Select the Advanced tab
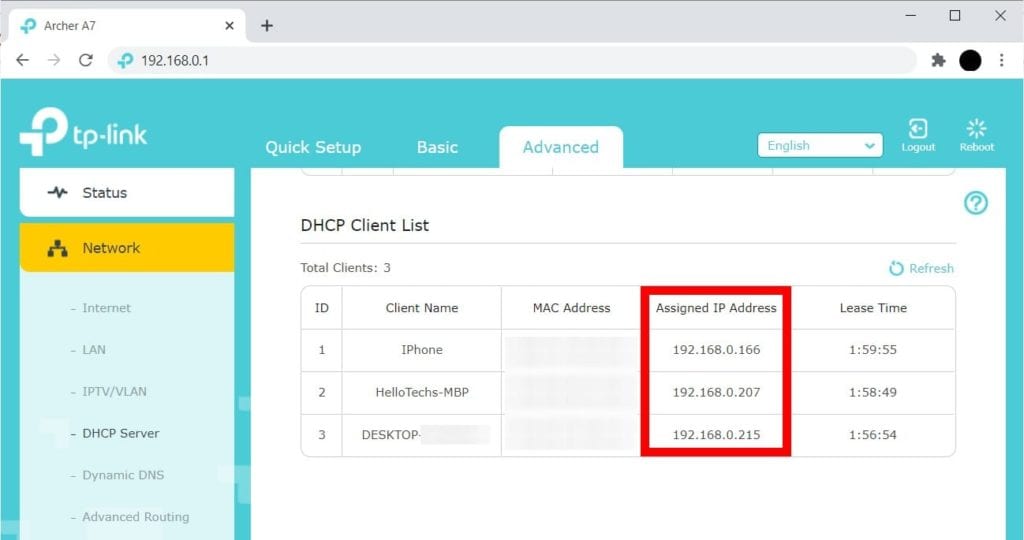 coord(561,148)
